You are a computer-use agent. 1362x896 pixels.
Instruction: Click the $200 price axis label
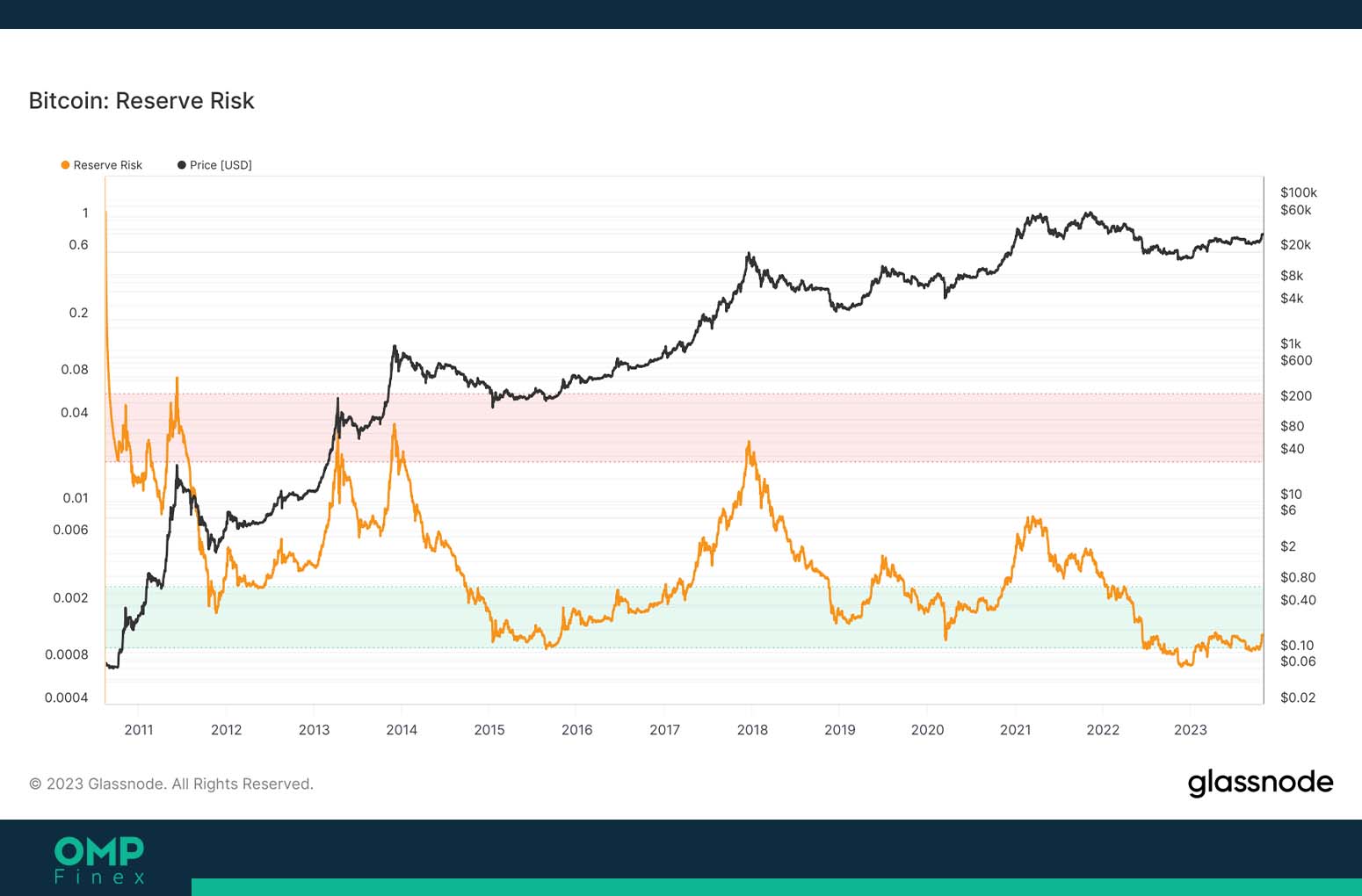[x=1296, y=396]
